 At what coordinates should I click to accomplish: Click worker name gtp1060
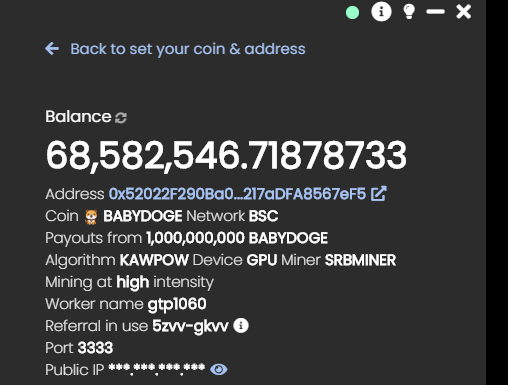coord(177,304)
